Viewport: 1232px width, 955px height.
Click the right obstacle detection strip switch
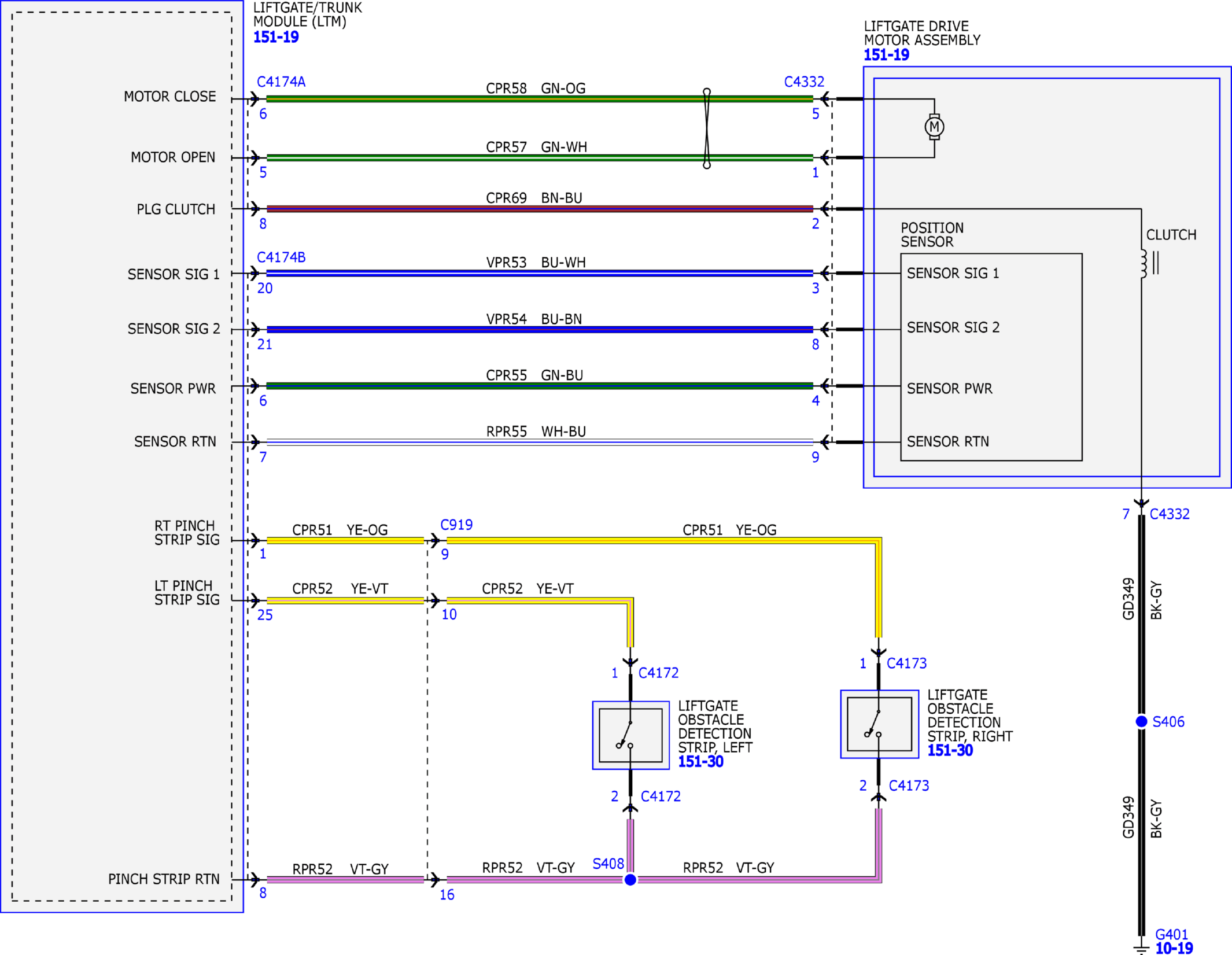click(879, 724)
